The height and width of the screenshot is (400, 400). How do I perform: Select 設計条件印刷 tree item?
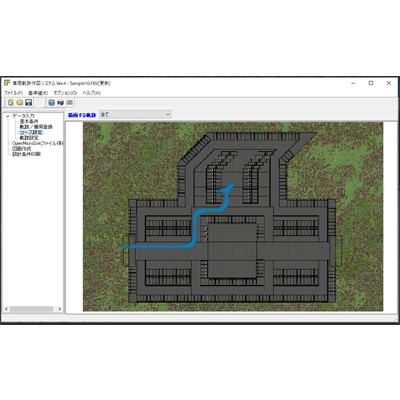[27, 154]
